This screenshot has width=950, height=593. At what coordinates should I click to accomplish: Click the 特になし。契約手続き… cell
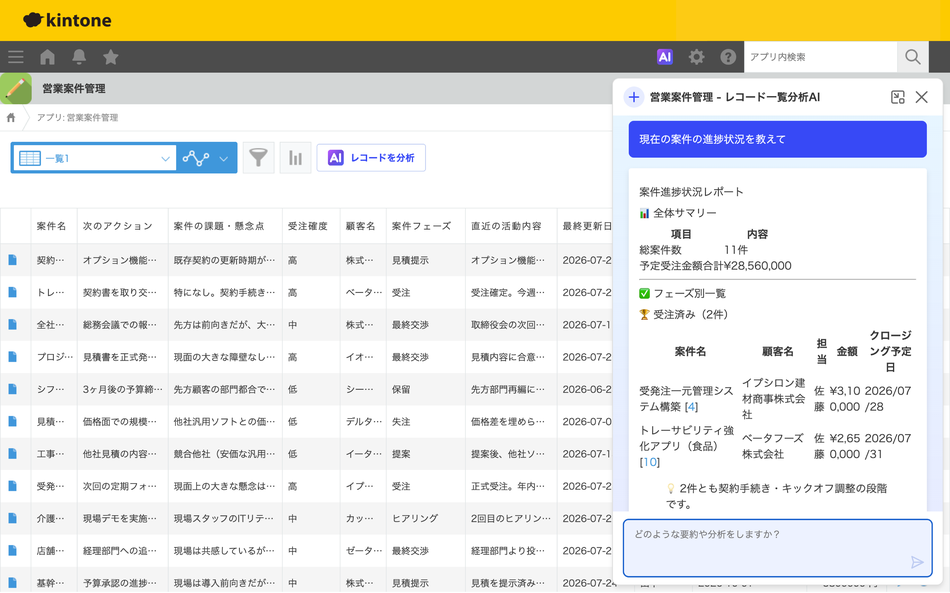224,293
